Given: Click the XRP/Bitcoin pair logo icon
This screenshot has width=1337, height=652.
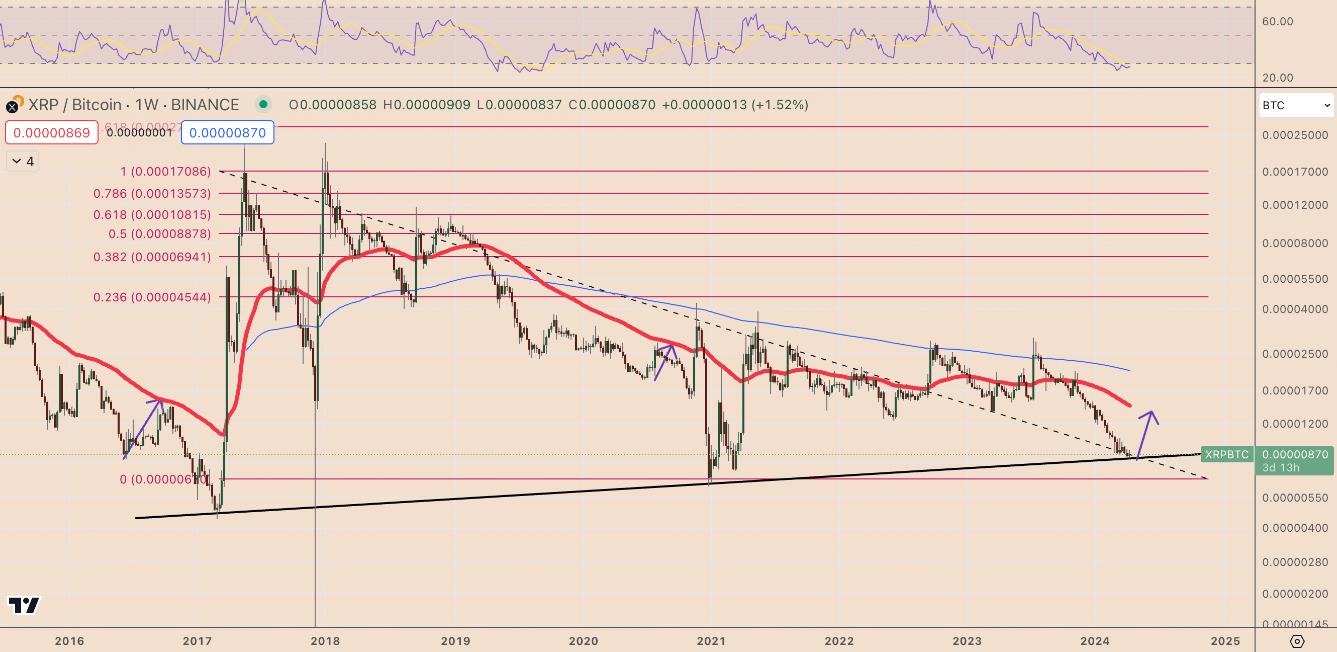Looking at the screenshot, I should tap(12, 105).
